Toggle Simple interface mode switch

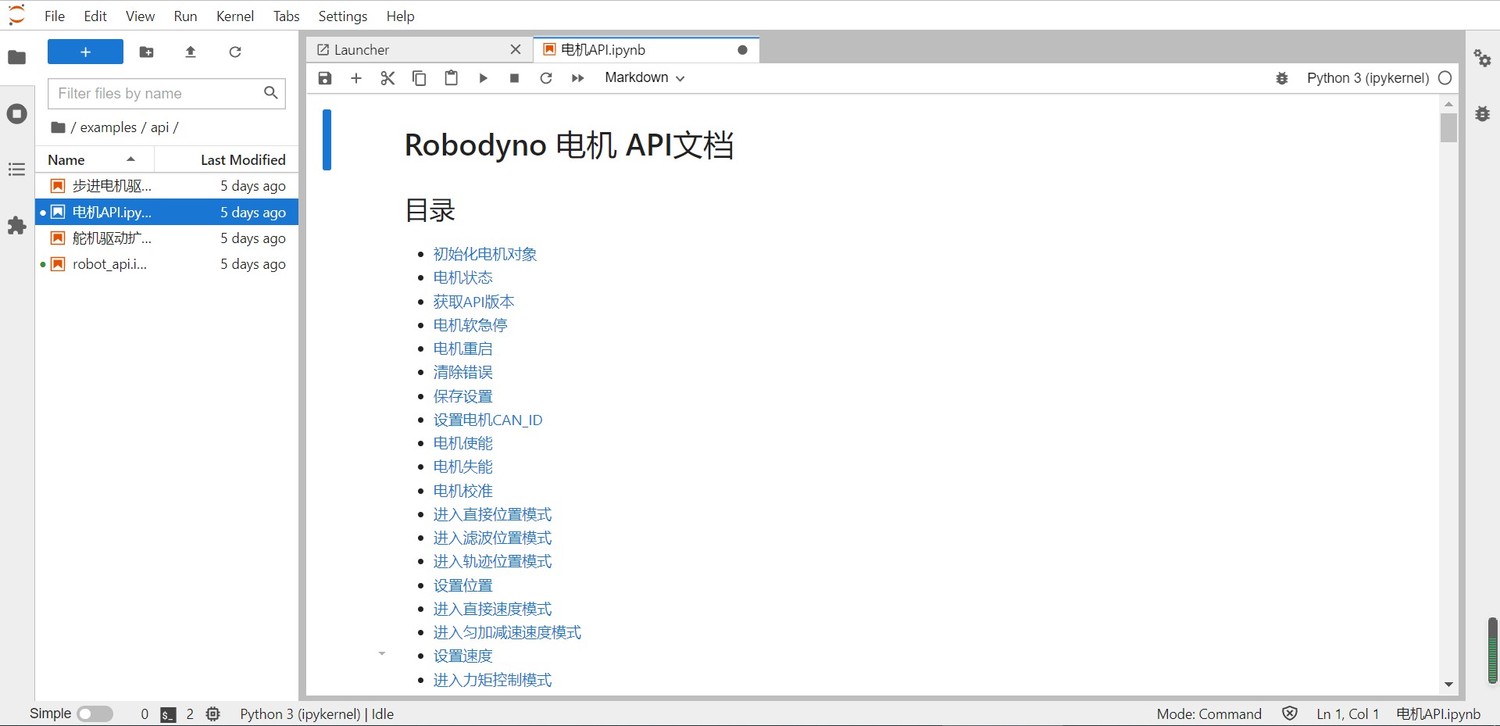coord(94,714)
